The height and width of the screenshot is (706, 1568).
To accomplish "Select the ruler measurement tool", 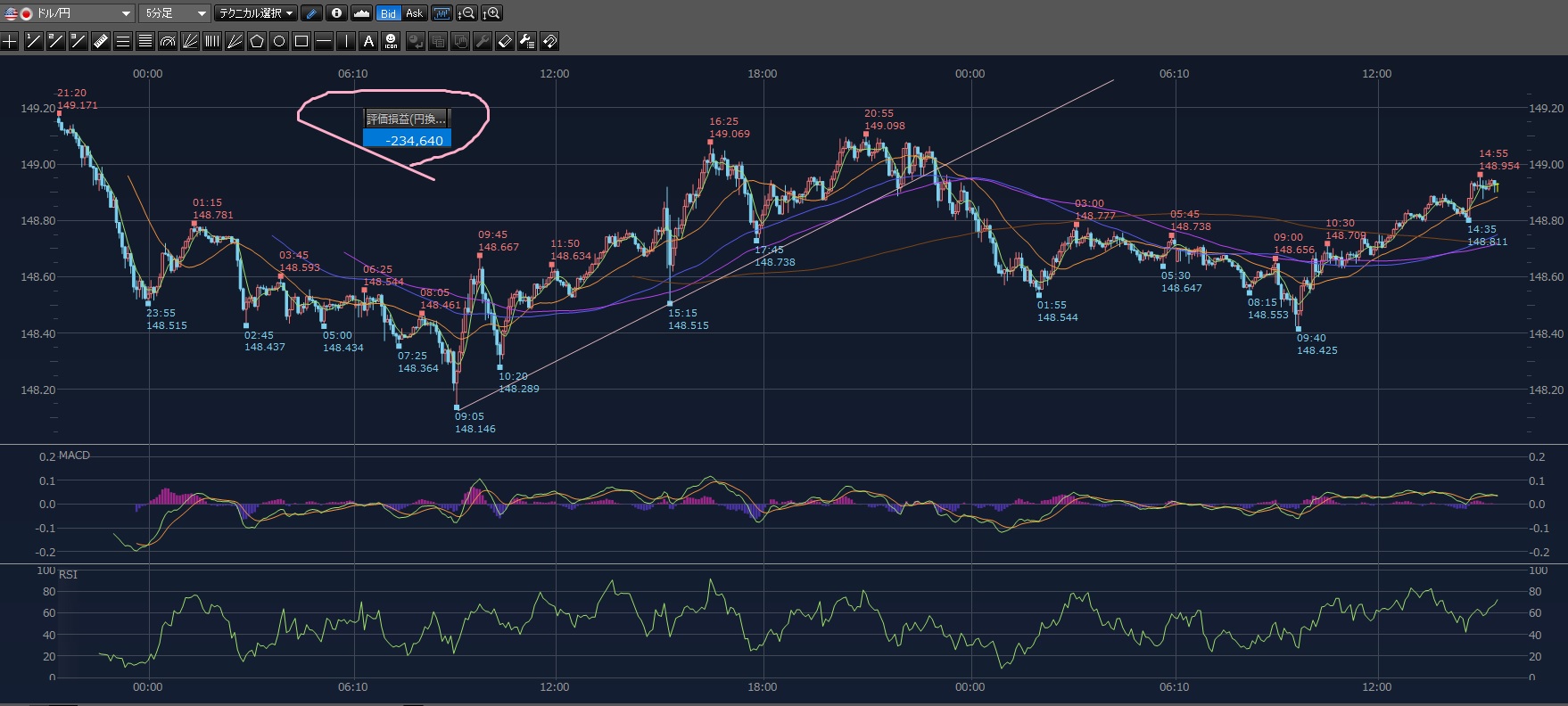I will pyautogui.click(x=100, y=41).
